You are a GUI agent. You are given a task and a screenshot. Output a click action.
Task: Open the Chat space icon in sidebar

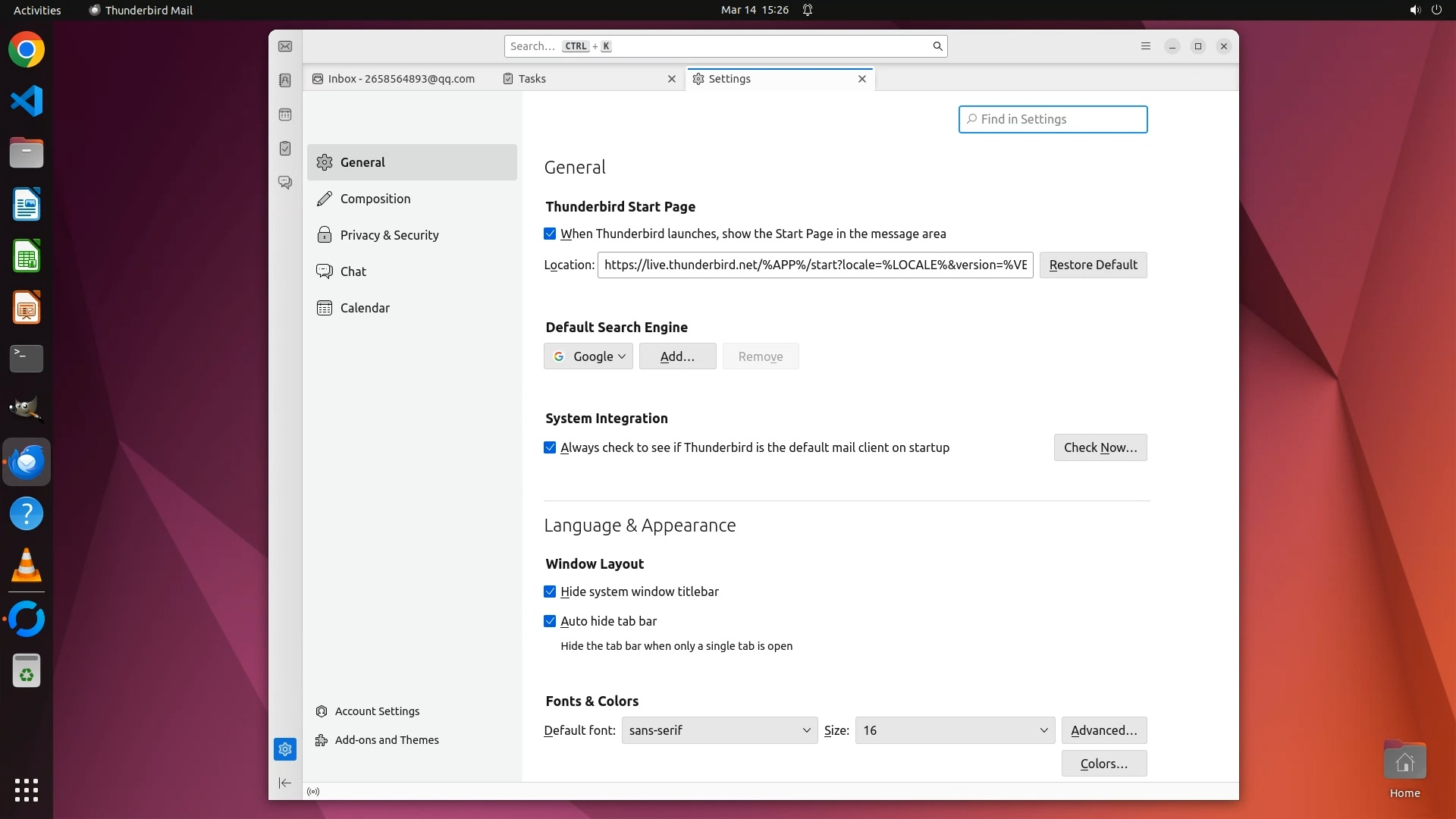(x=285, y=183)
